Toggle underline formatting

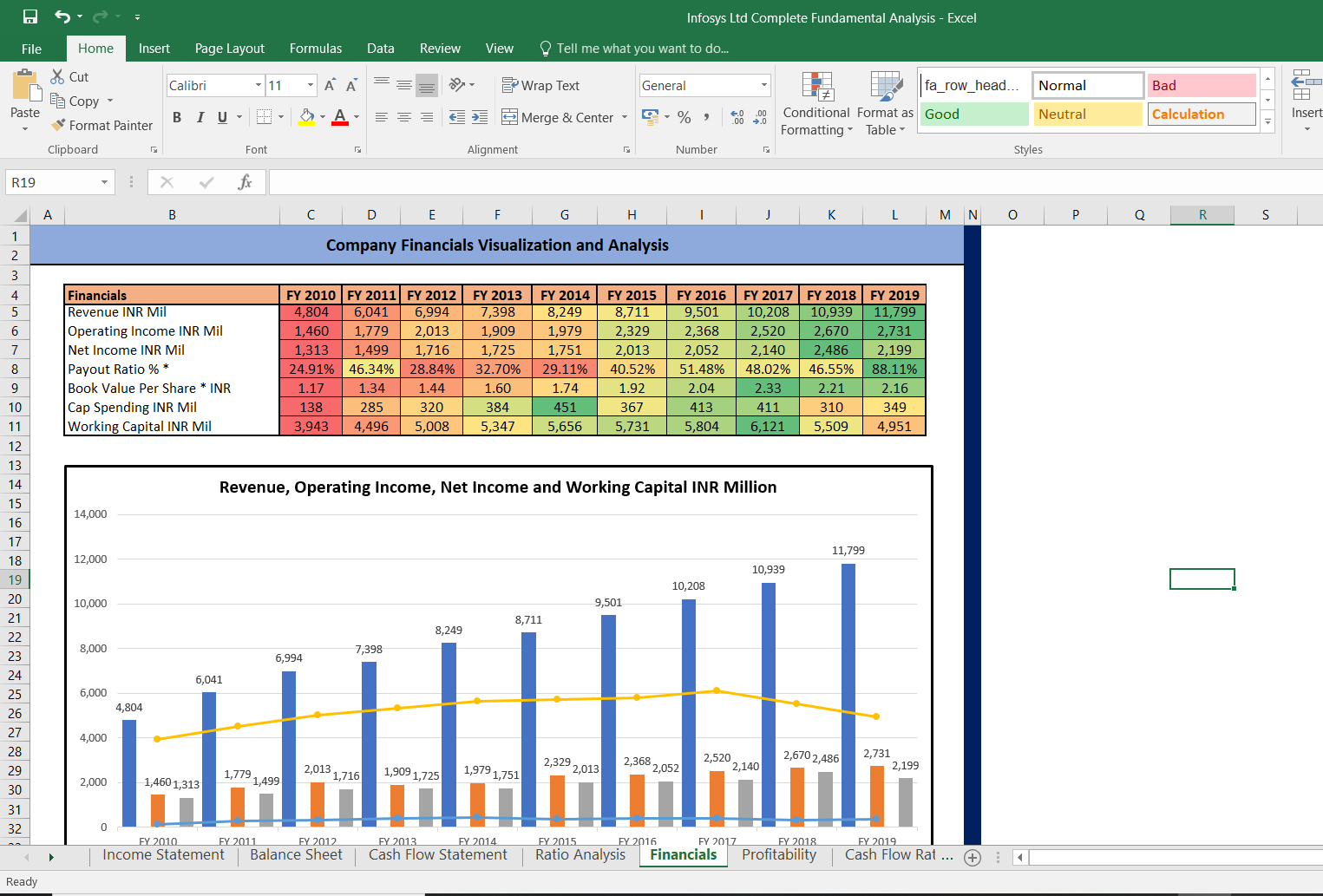click(x=223, y=117)
